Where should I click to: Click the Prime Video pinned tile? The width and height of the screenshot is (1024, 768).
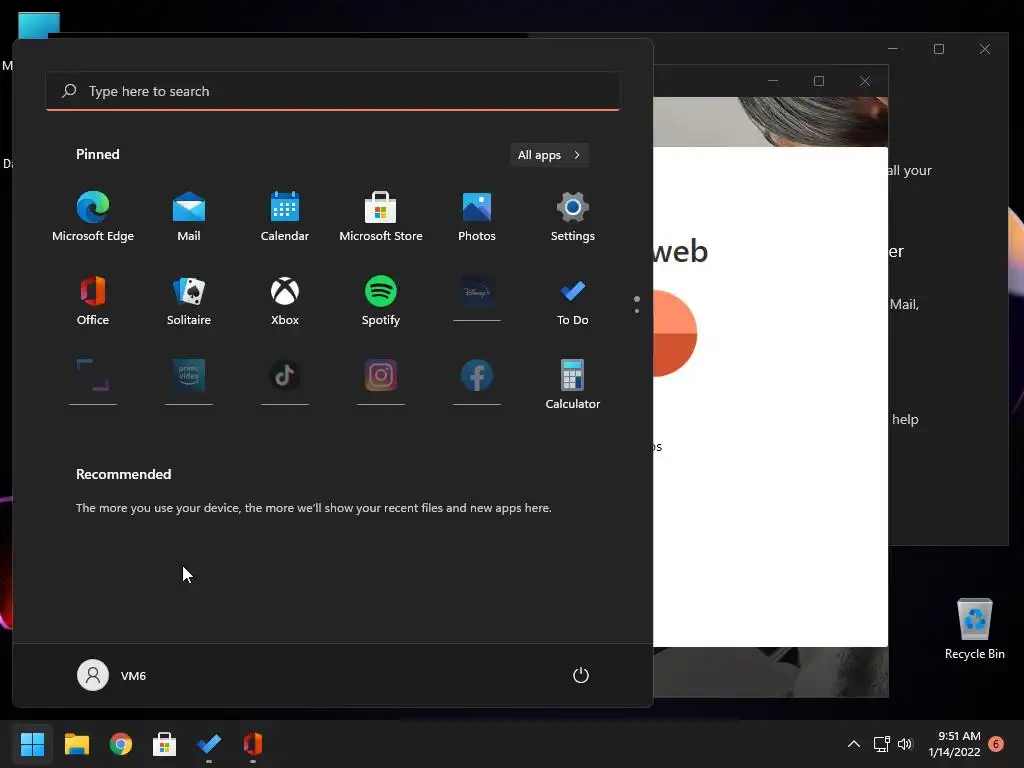[x=189, y=381]
